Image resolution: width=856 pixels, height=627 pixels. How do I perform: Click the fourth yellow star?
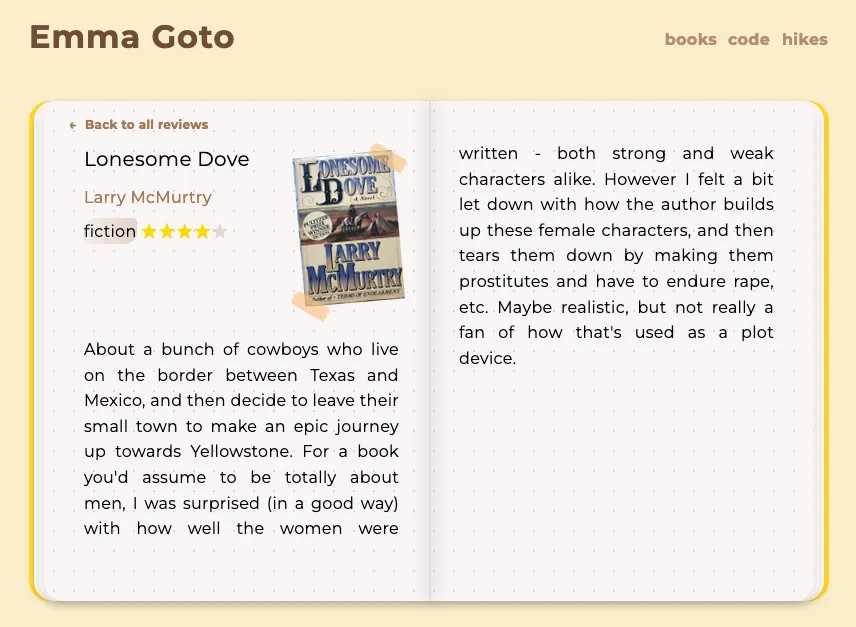tap(202, 232)
